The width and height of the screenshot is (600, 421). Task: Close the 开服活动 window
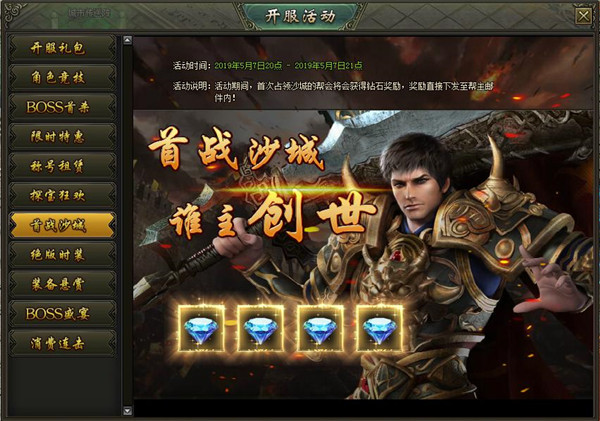(x=584, y=16)
